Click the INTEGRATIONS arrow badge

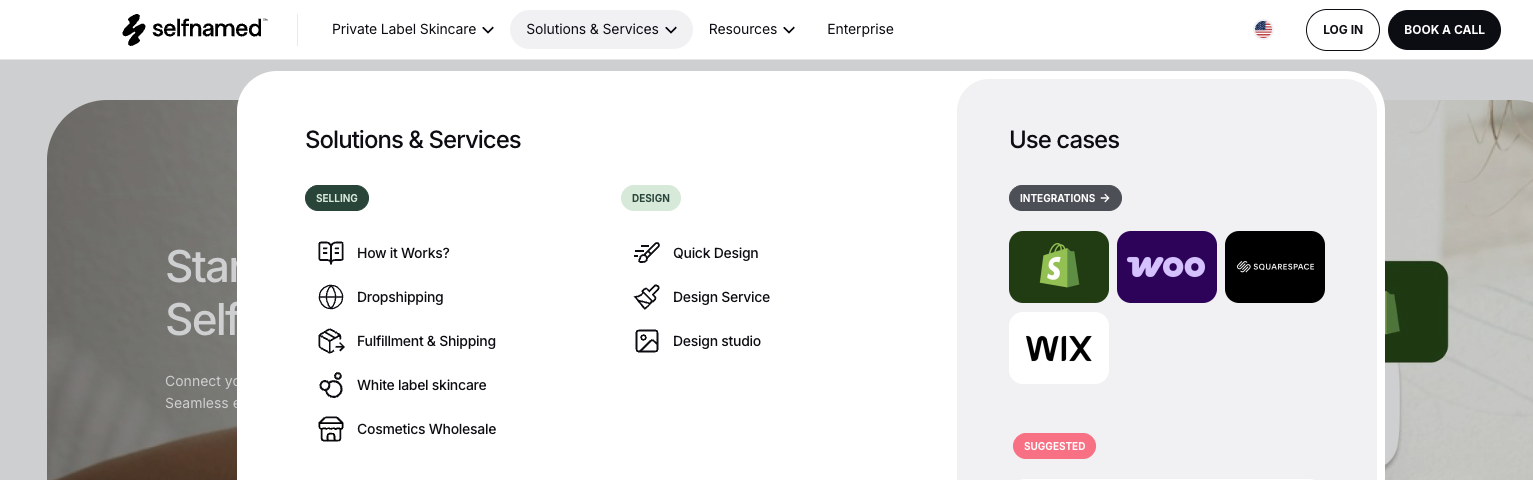[x=1065, y=198]
